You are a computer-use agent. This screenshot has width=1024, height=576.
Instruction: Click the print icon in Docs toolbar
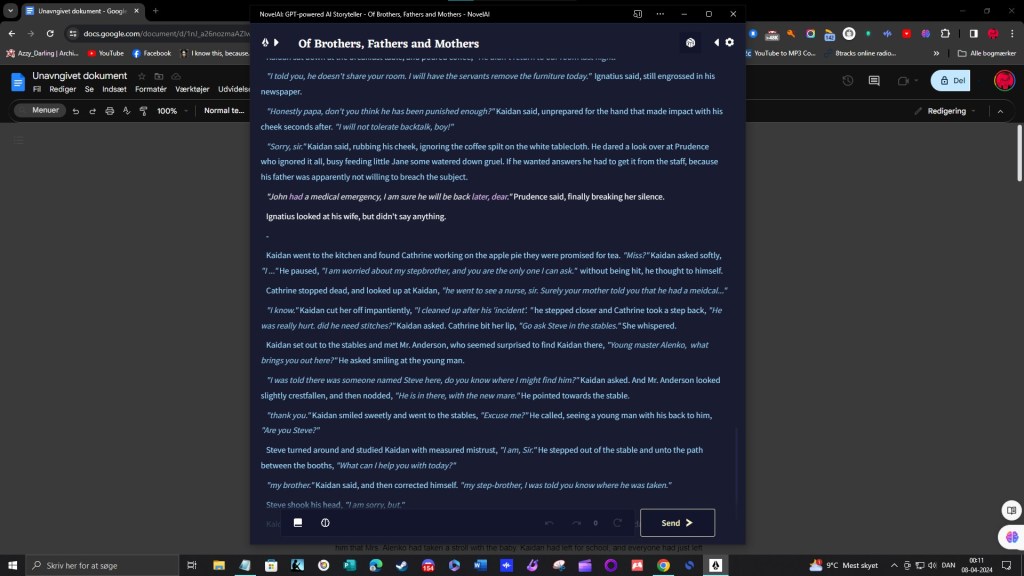pos(108,111)
